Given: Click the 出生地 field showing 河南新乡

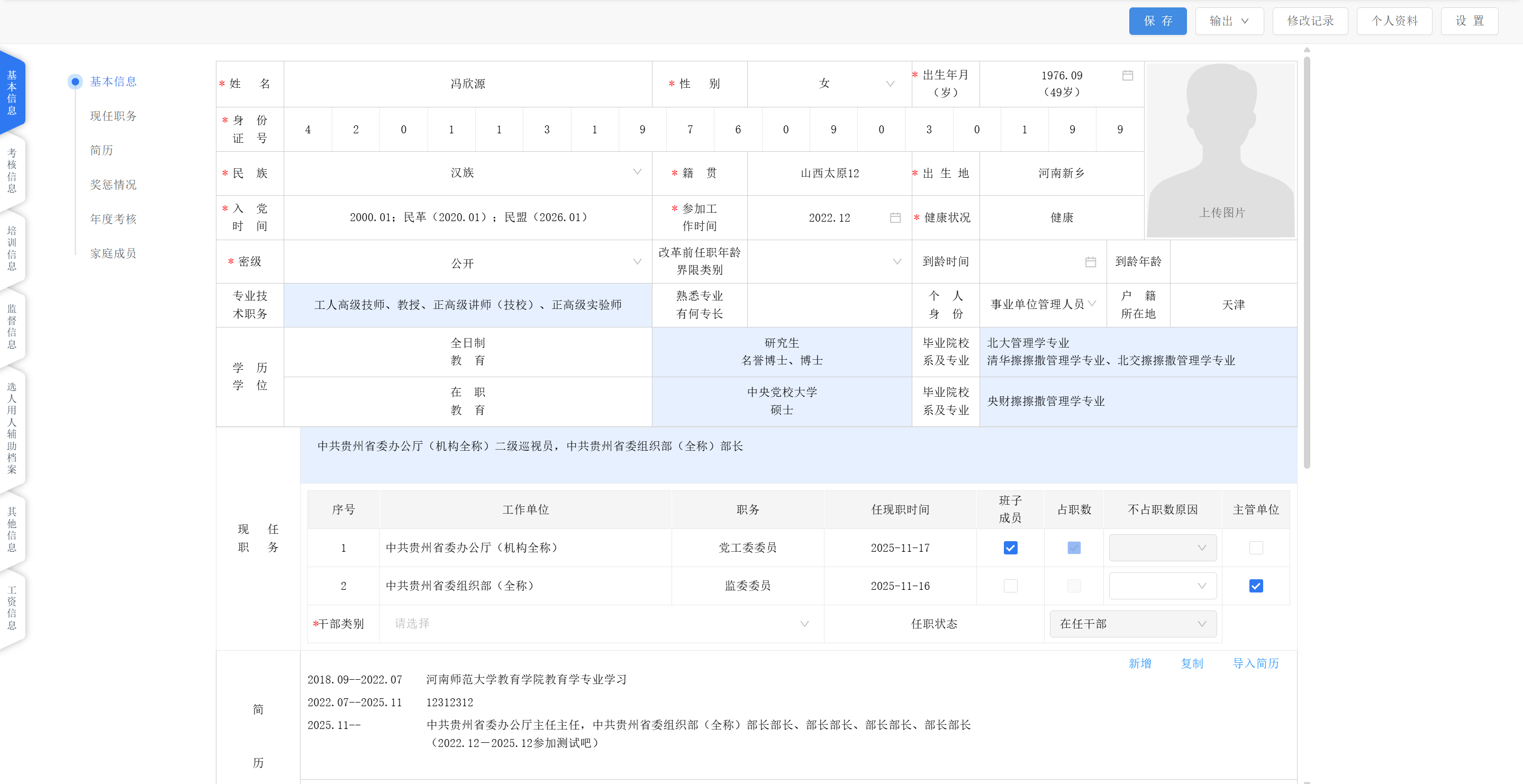Looking at the screenshot, I should tap(1061, 173).
